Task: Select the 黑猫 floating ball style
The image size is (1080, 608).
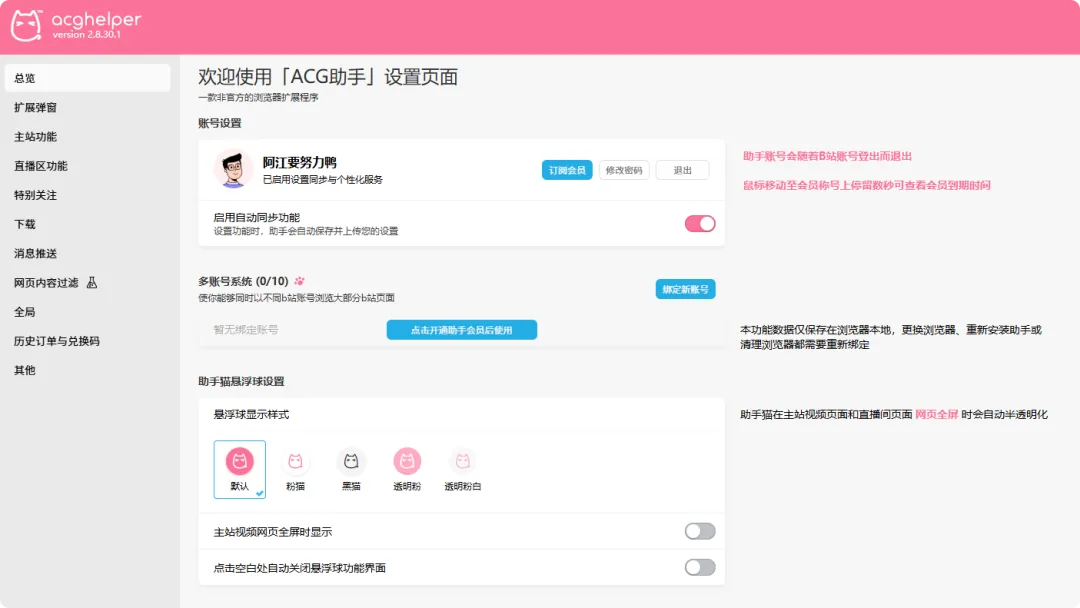Action: point(351,470)
